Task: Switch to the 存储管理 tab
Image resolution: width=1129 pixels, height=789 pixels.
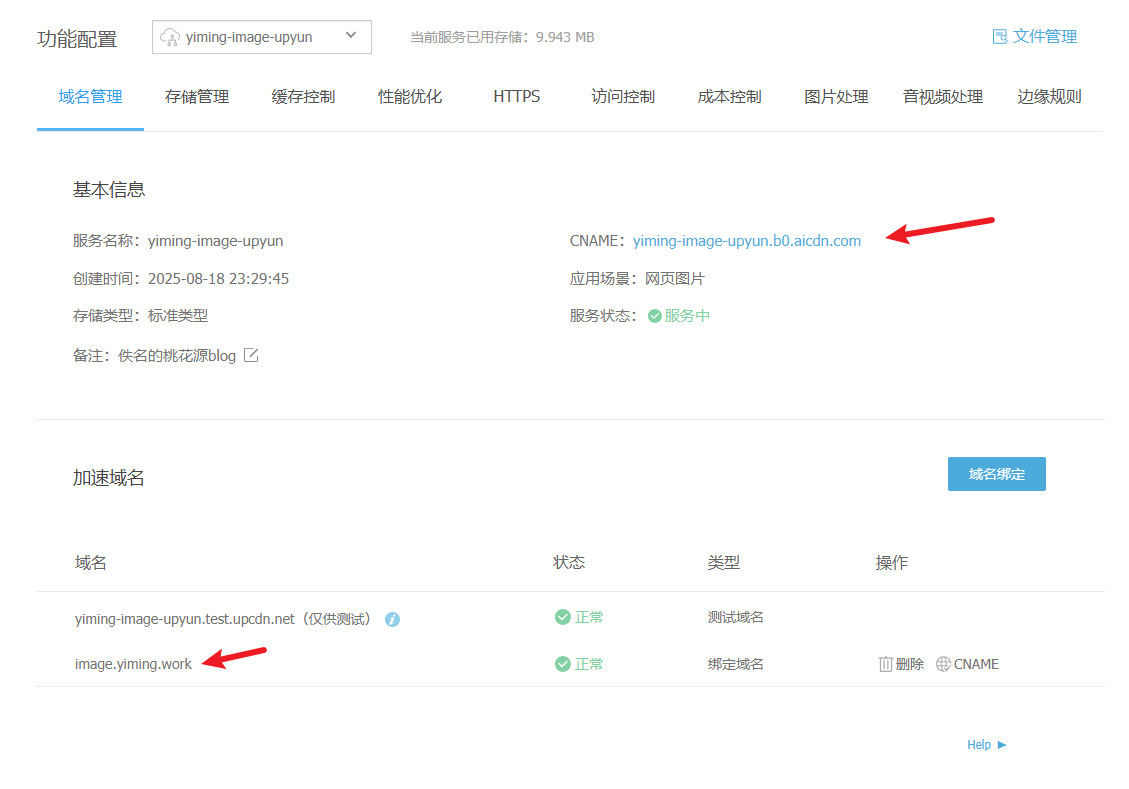Action: [197, 97]
